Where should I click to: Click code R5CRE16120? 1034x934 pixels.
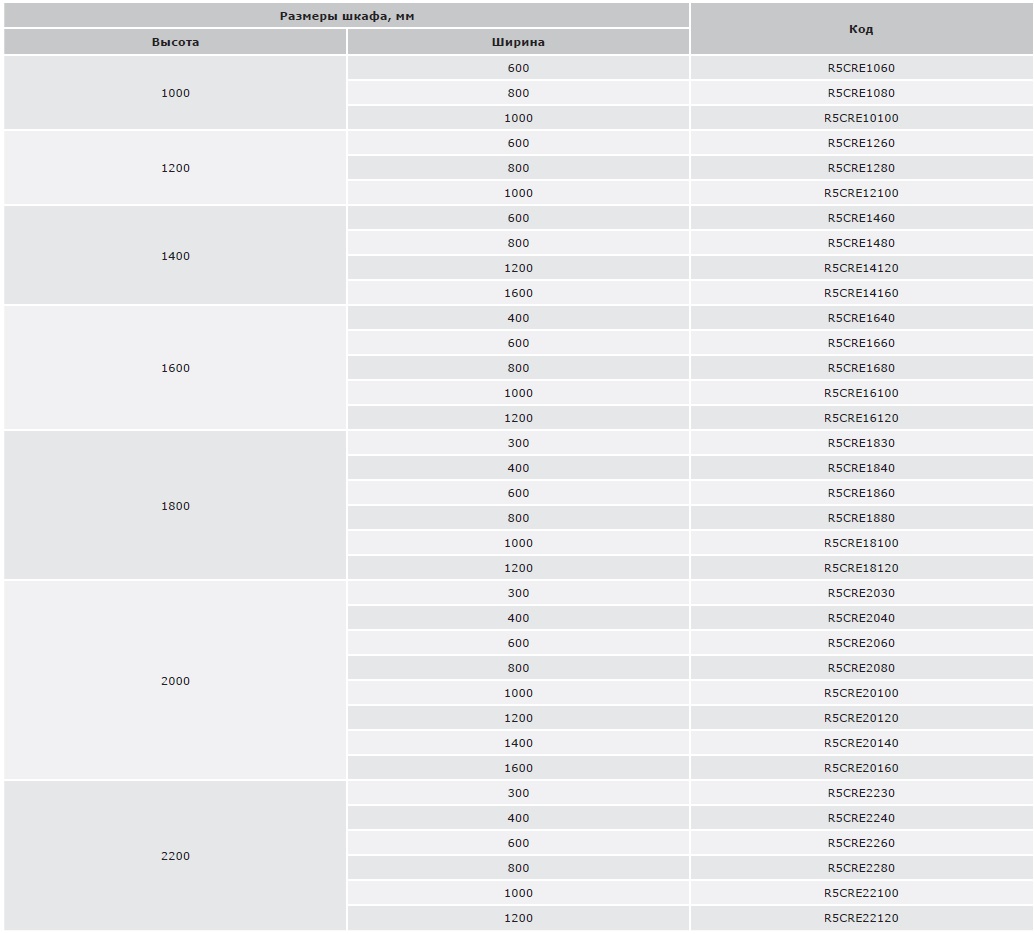[x=861, y=418]
